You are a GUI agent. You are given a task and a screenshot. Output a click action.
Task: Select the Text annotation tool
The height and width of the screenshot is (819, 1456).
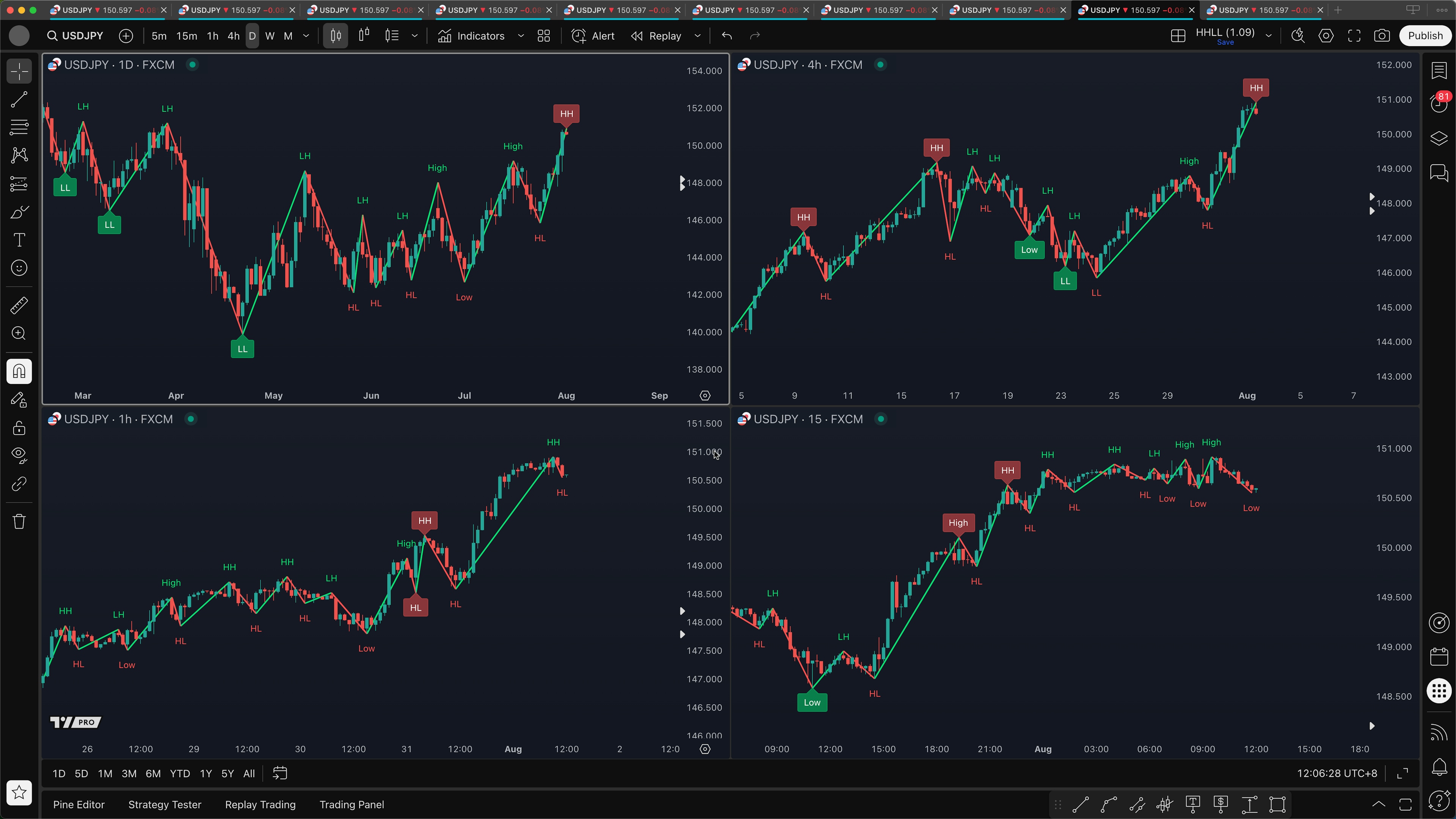pyautogui.click(x=19, y=240)
